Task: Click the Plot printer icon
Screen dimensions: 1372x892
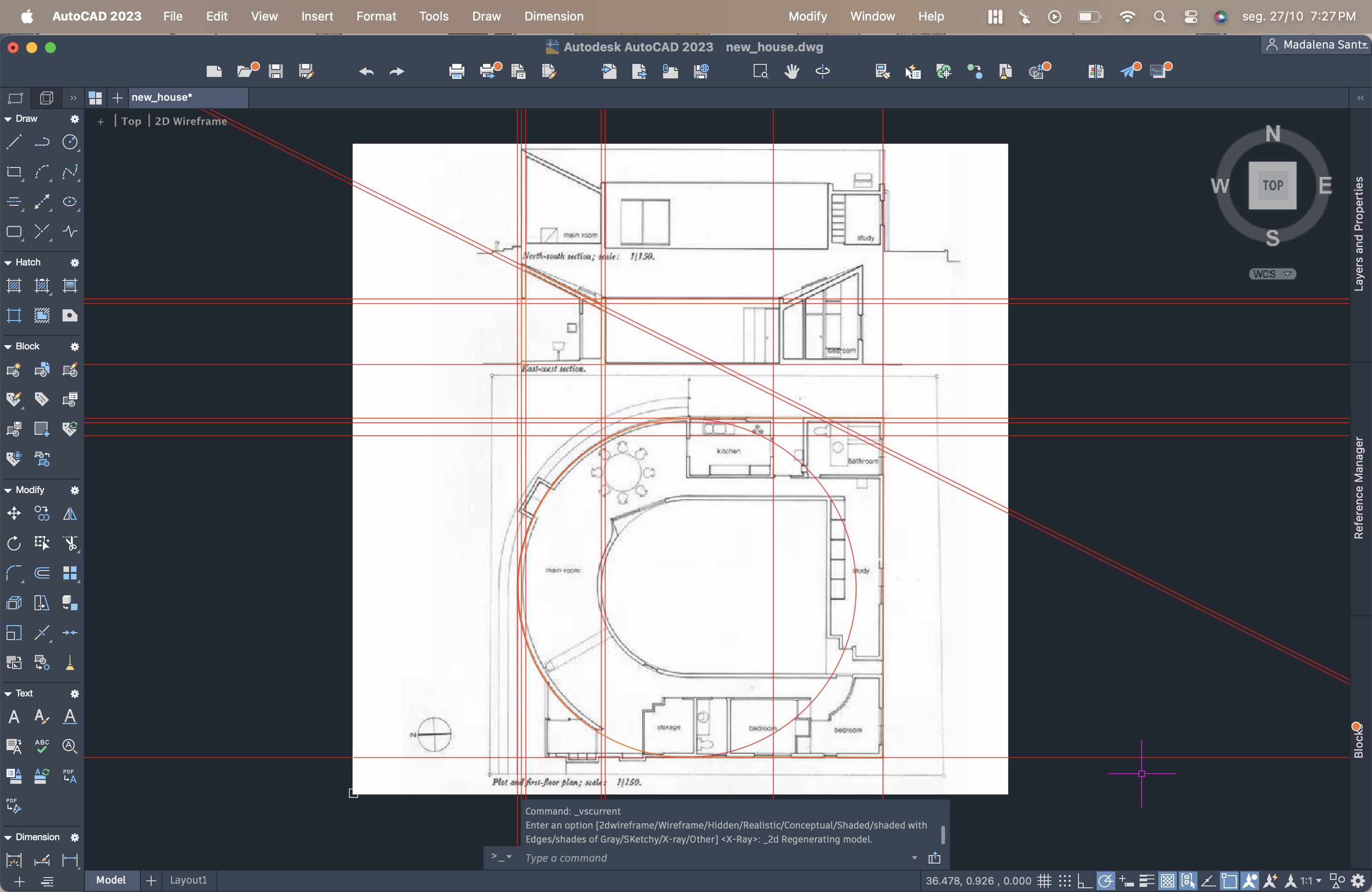Action: (x=456, y=71)
